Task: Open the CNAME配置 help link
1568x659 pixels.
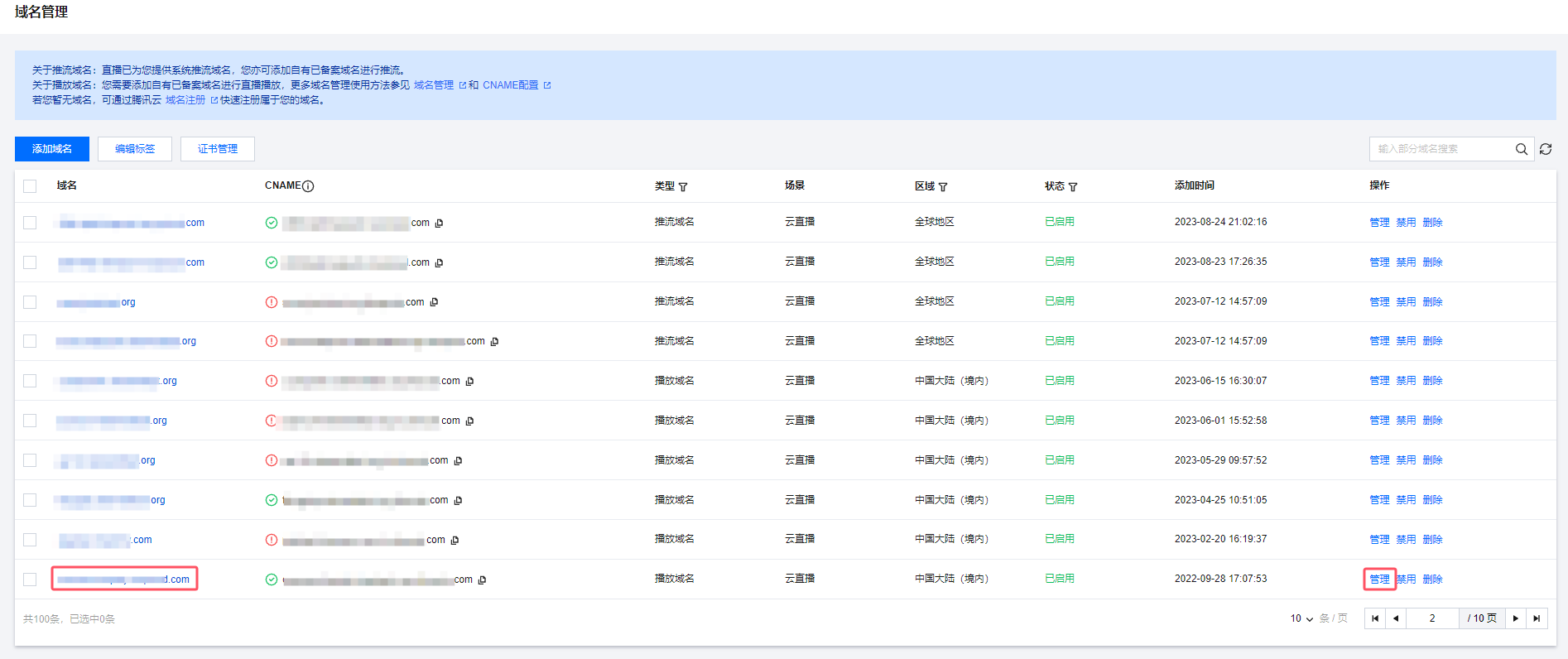Action: click(511, 85)
